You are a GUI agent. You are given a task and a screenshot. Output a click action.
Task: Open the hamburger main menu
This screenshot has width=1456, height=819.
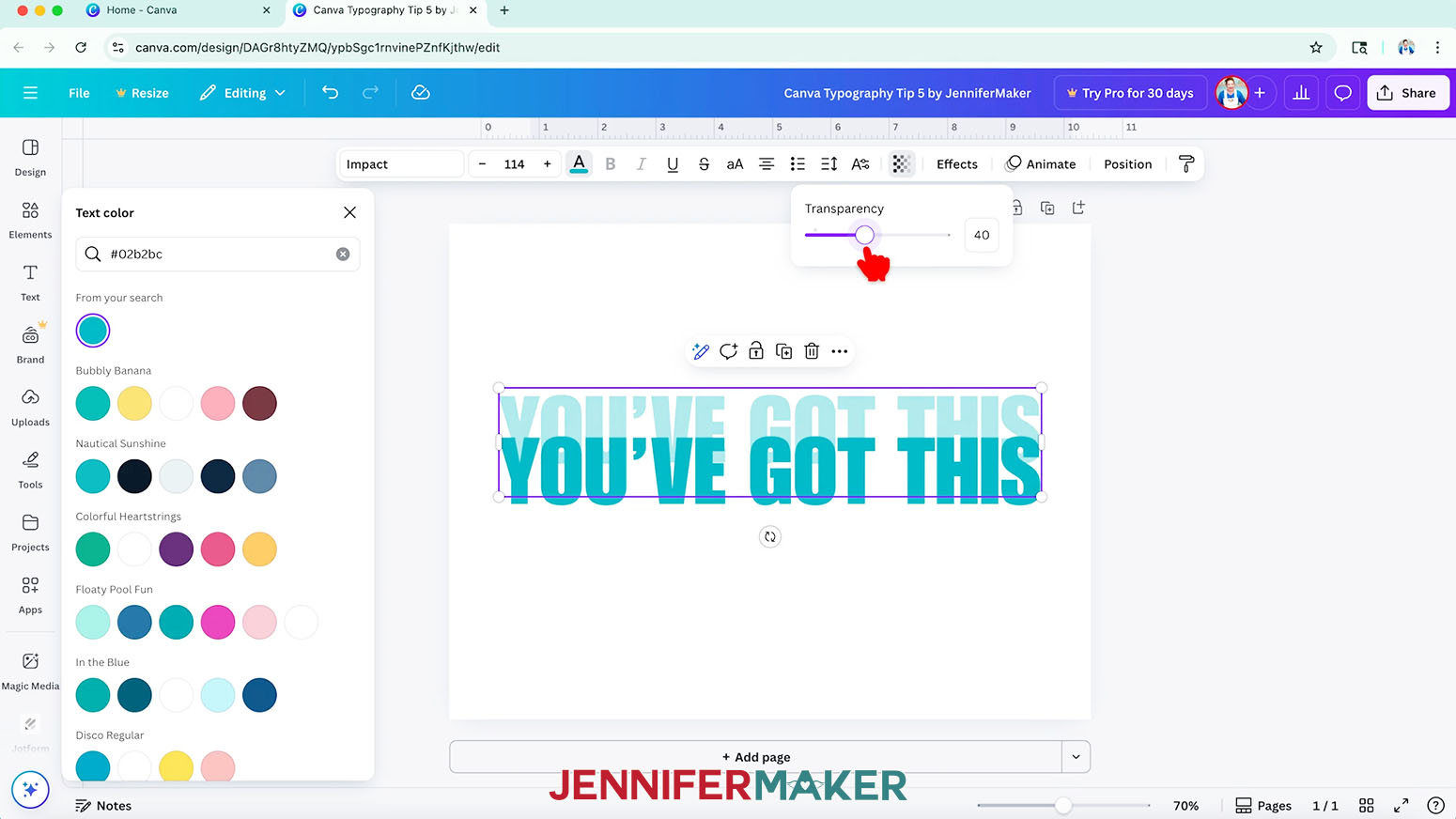point(30,92)
